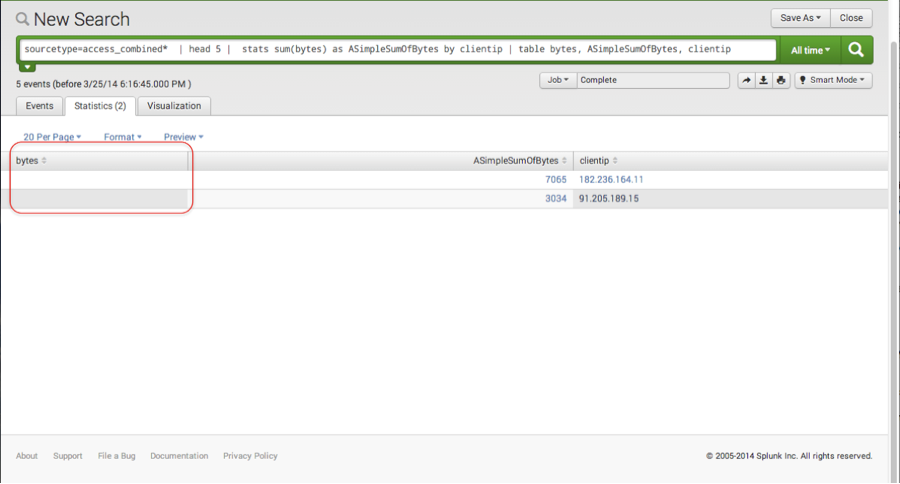Screen dimensions: 900x484
Task: Expand search bar with the green arrow handle
Action: coord(28,67)
